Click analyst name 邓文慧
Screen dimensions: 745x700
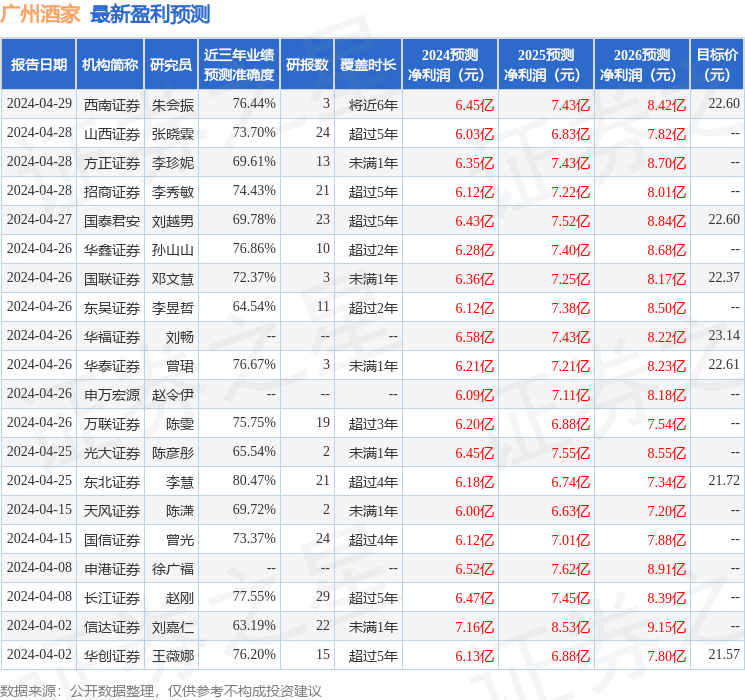pos(173,279)
